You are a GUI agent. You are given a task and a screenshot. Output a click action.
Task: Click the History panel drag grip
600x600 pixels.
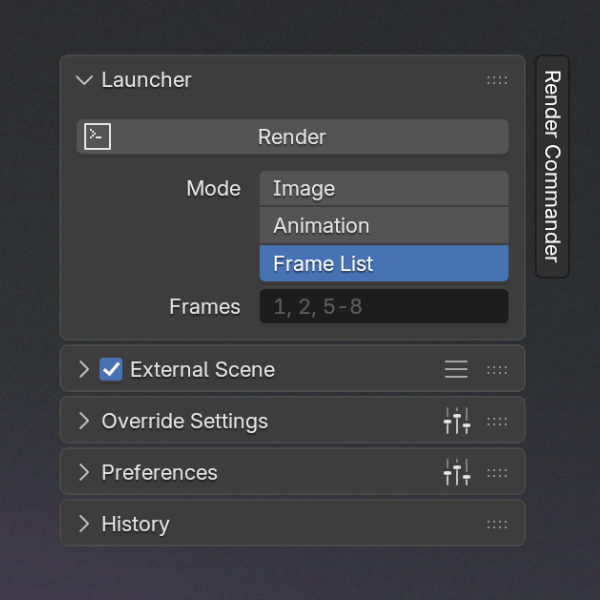click(497, 524)
